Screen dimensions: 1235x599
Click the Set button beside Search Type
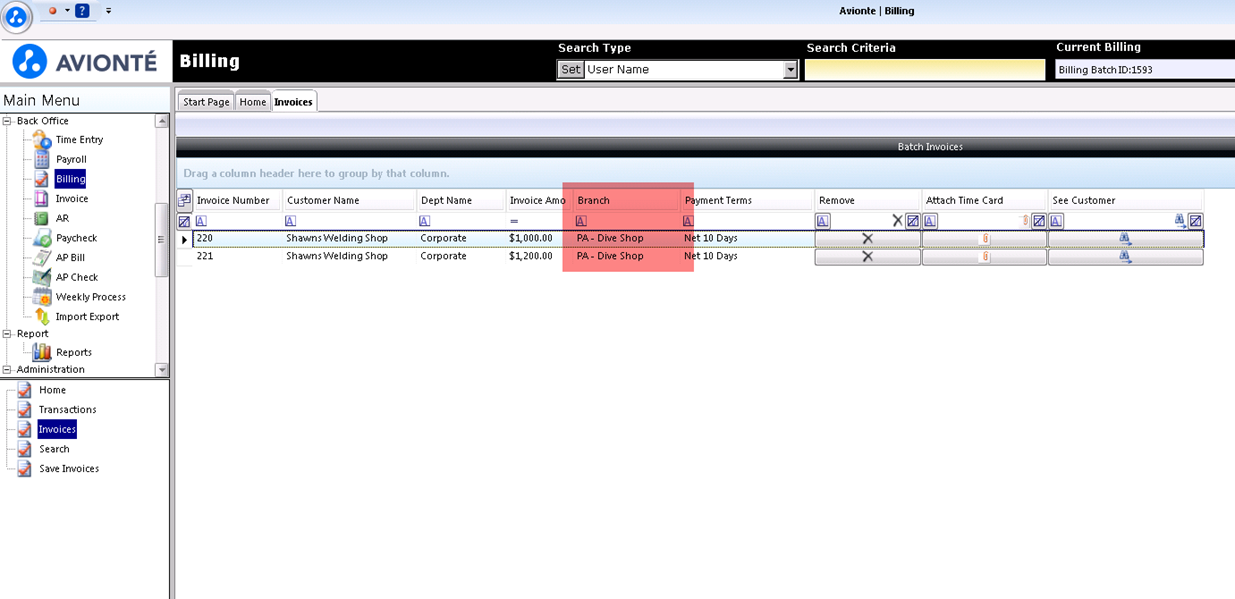point(570,70)
